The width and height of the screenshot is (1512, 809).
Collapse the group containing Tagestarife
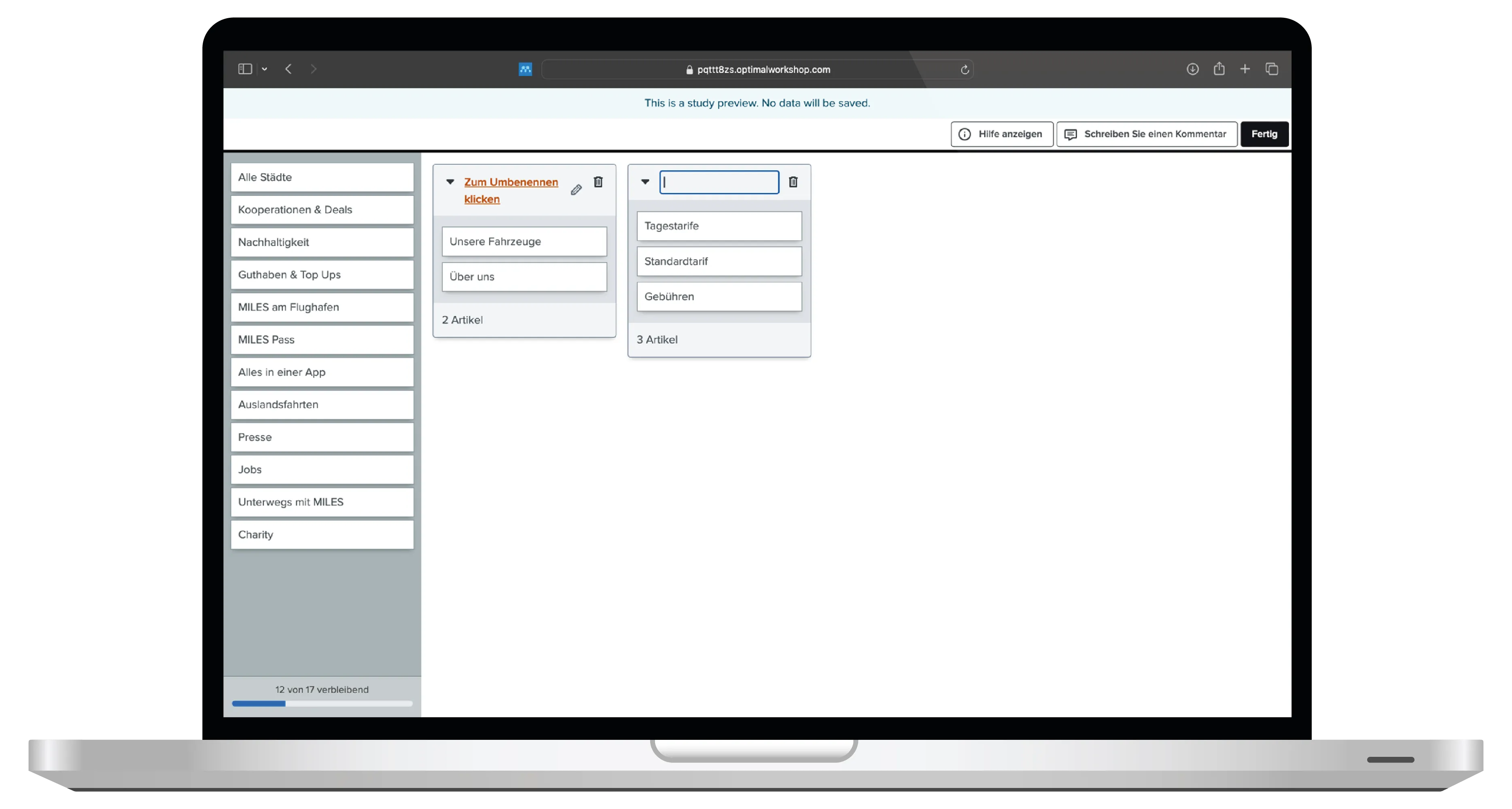click(645, 182)
